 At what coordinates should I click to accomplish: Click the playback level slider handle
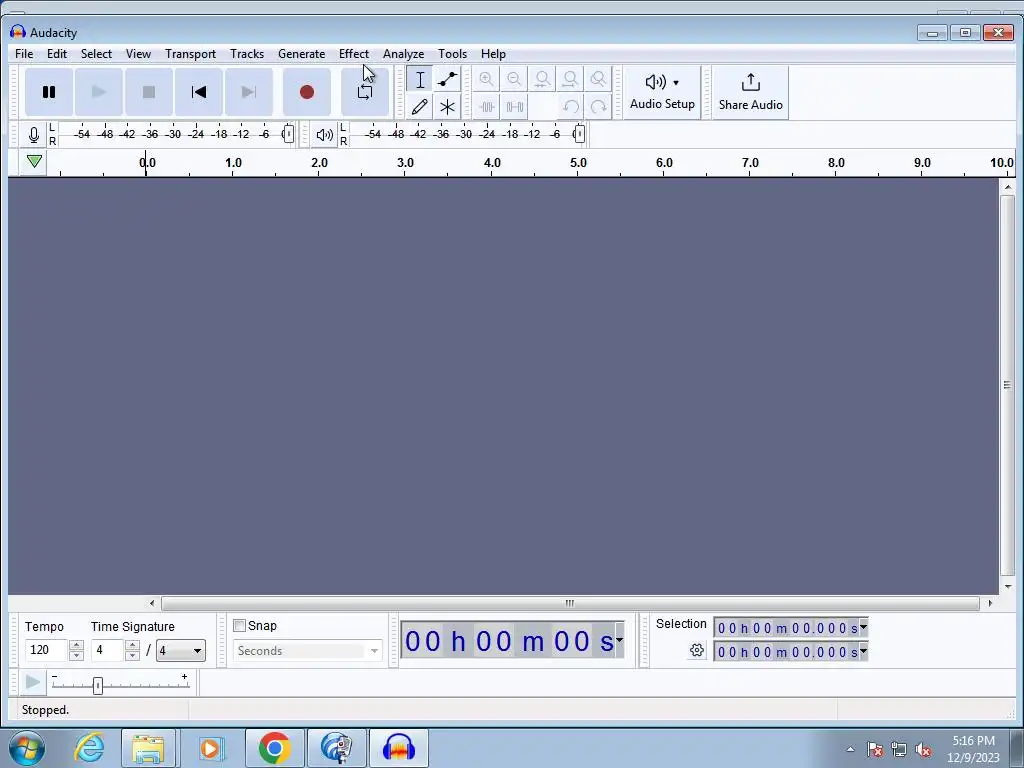579,134
